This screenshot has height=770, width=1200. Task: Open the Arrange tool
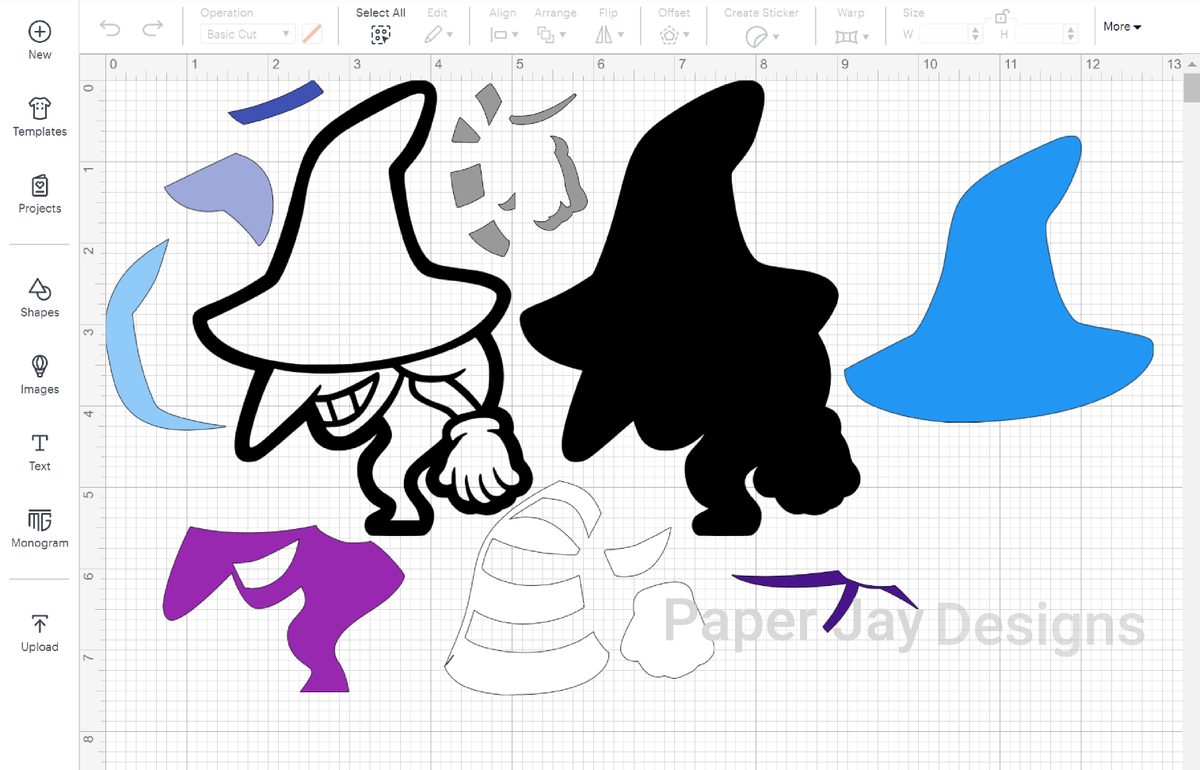(x=551, y=35)
